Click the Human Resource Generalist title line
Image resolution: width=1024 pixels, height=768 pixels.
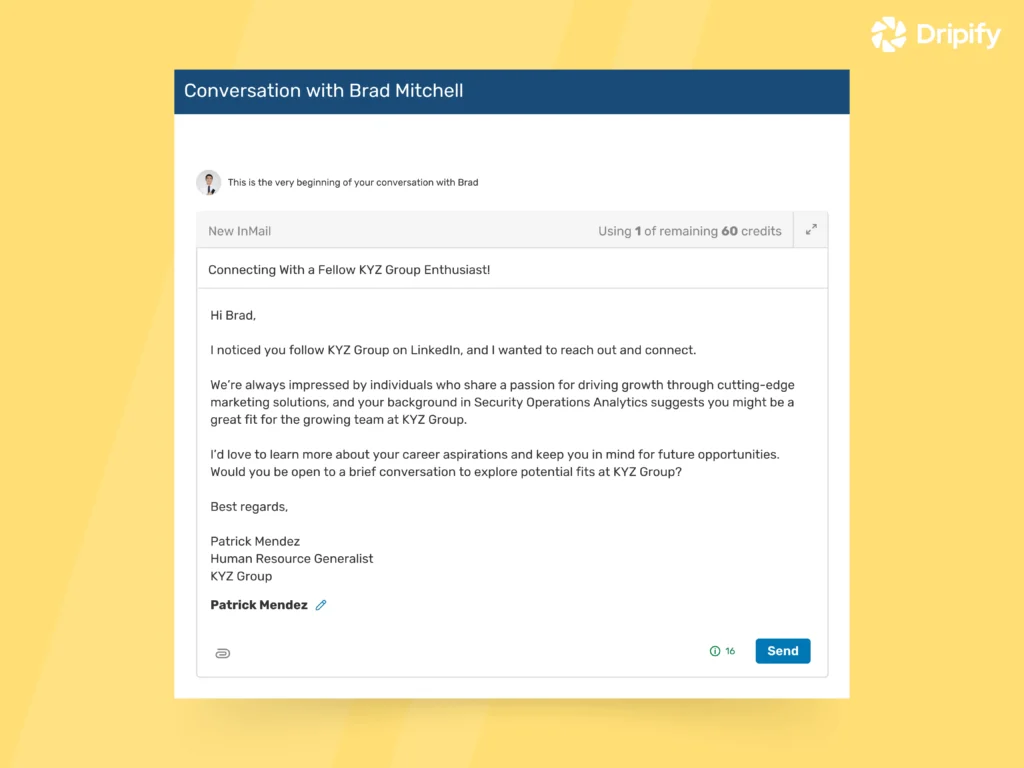pos(291,558)
